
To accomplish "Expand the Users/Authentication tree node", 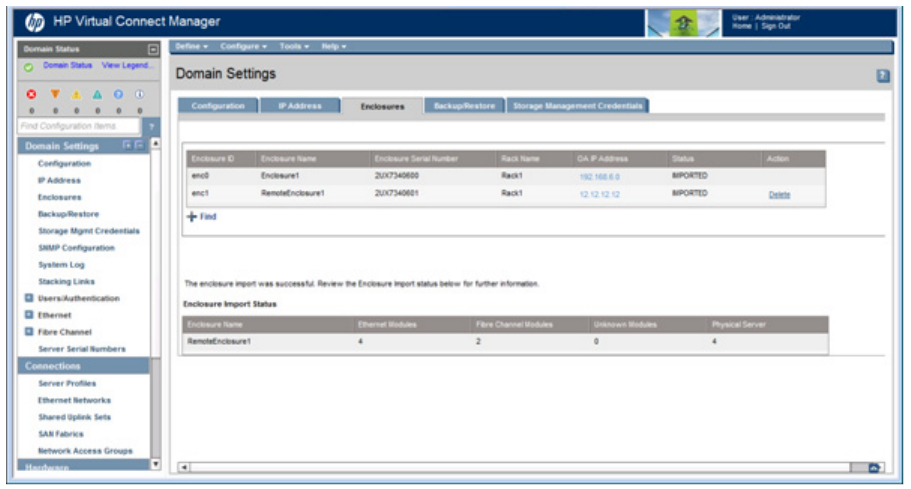I will coord(28,298).
